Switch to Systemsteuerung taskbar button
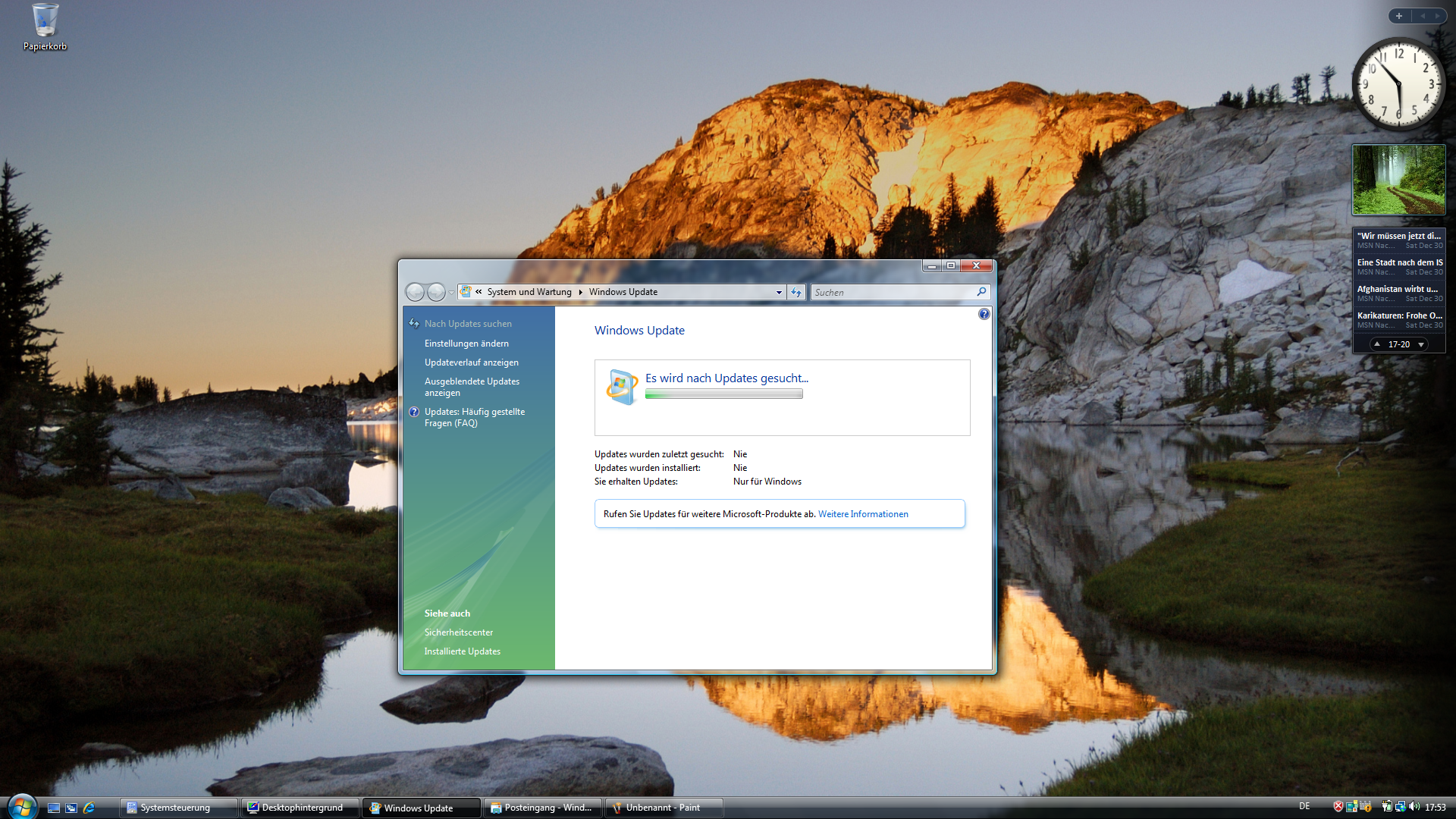1456x819 pixels. pyautogui.click(x=178, y=808)
